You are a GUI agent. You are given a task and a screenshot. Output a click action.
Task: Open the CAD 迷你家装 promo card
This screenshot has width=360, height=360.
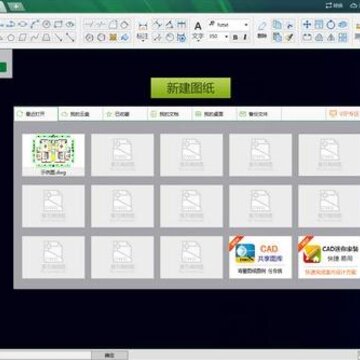point(329,257)
